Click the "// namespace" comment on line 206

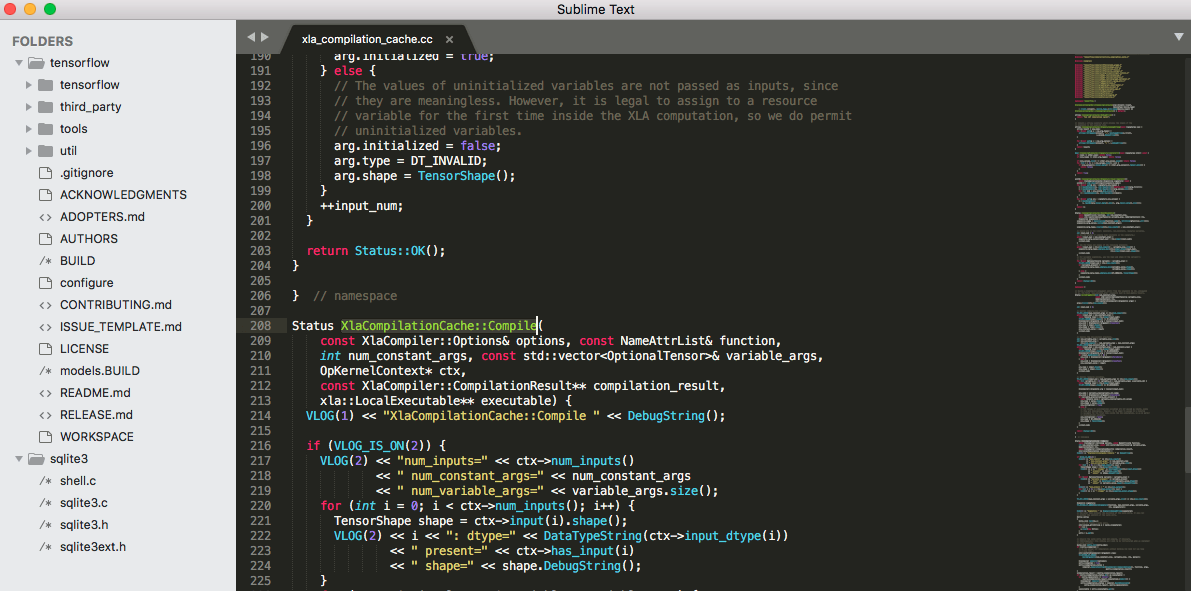click(355, 295)
